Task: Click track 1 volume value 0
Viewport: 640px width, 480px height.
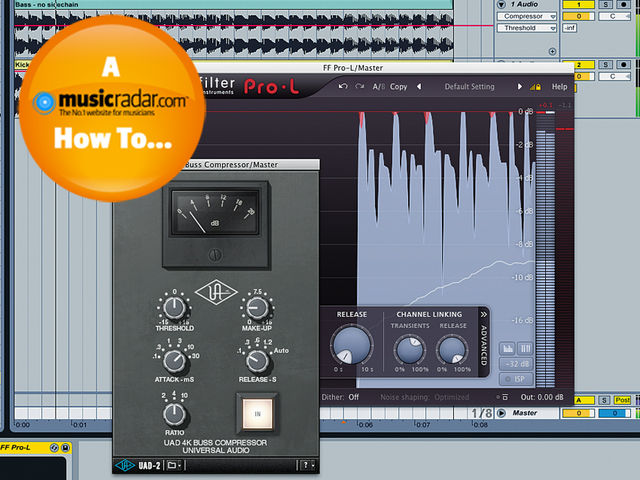Action: 578,16
